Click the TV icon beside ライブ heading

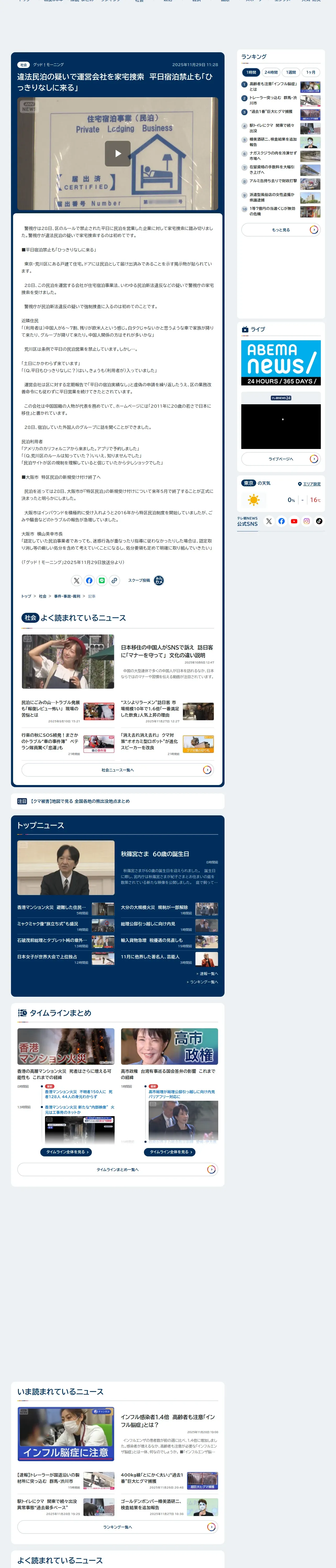245,329
